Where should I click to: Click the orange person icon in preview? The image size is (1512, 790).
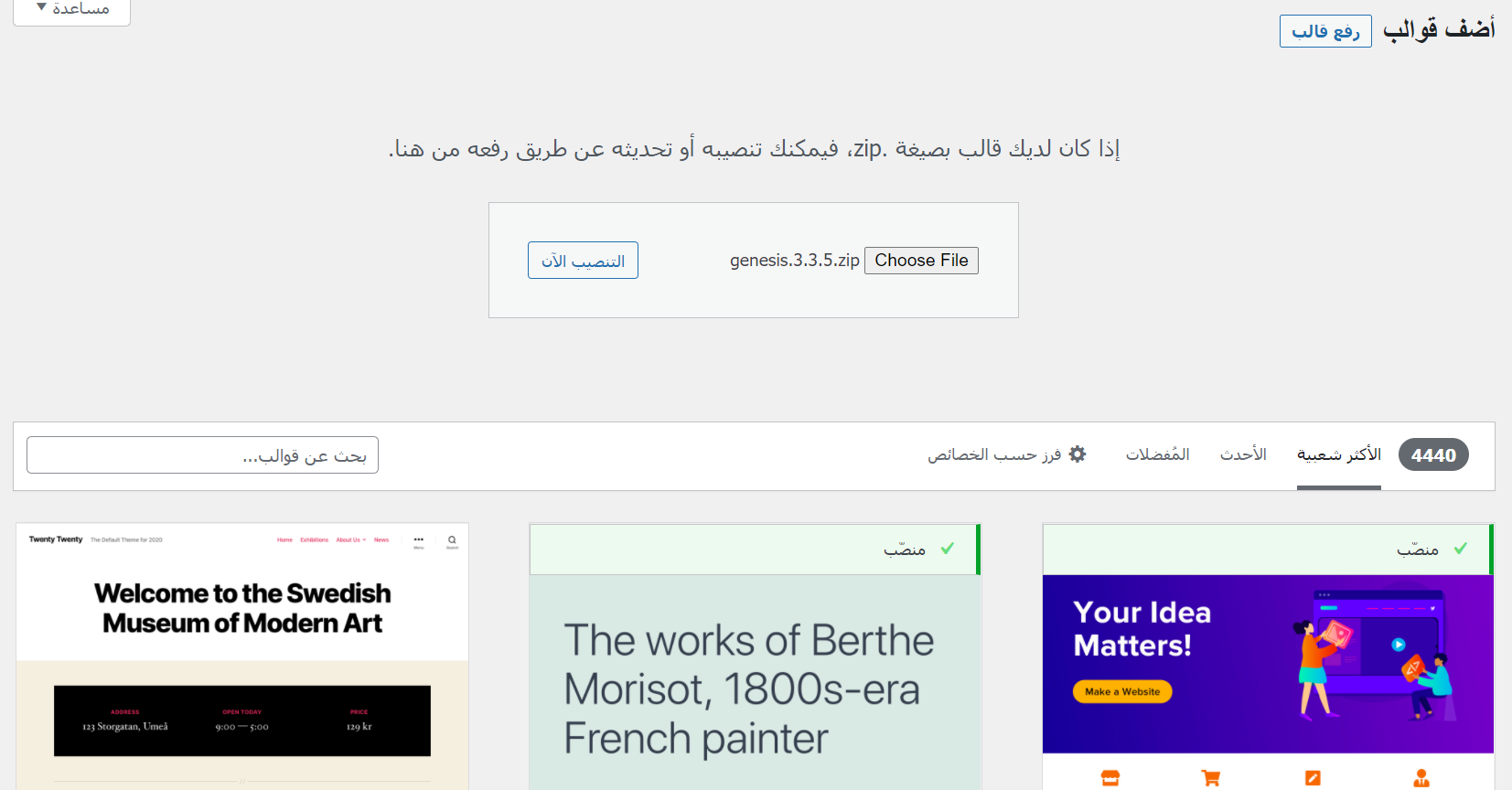pos(1421,778)
